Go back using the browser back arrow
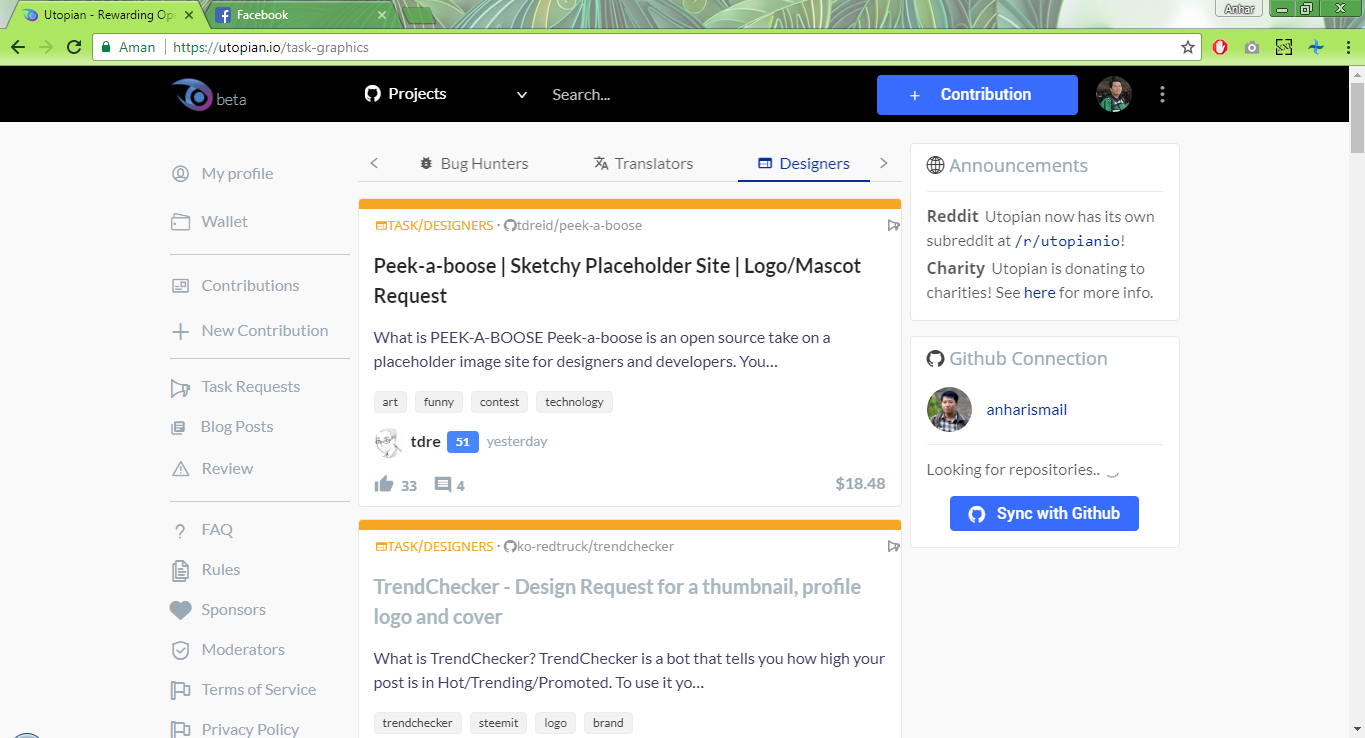The image size is (1365, 738). (18, 47)
